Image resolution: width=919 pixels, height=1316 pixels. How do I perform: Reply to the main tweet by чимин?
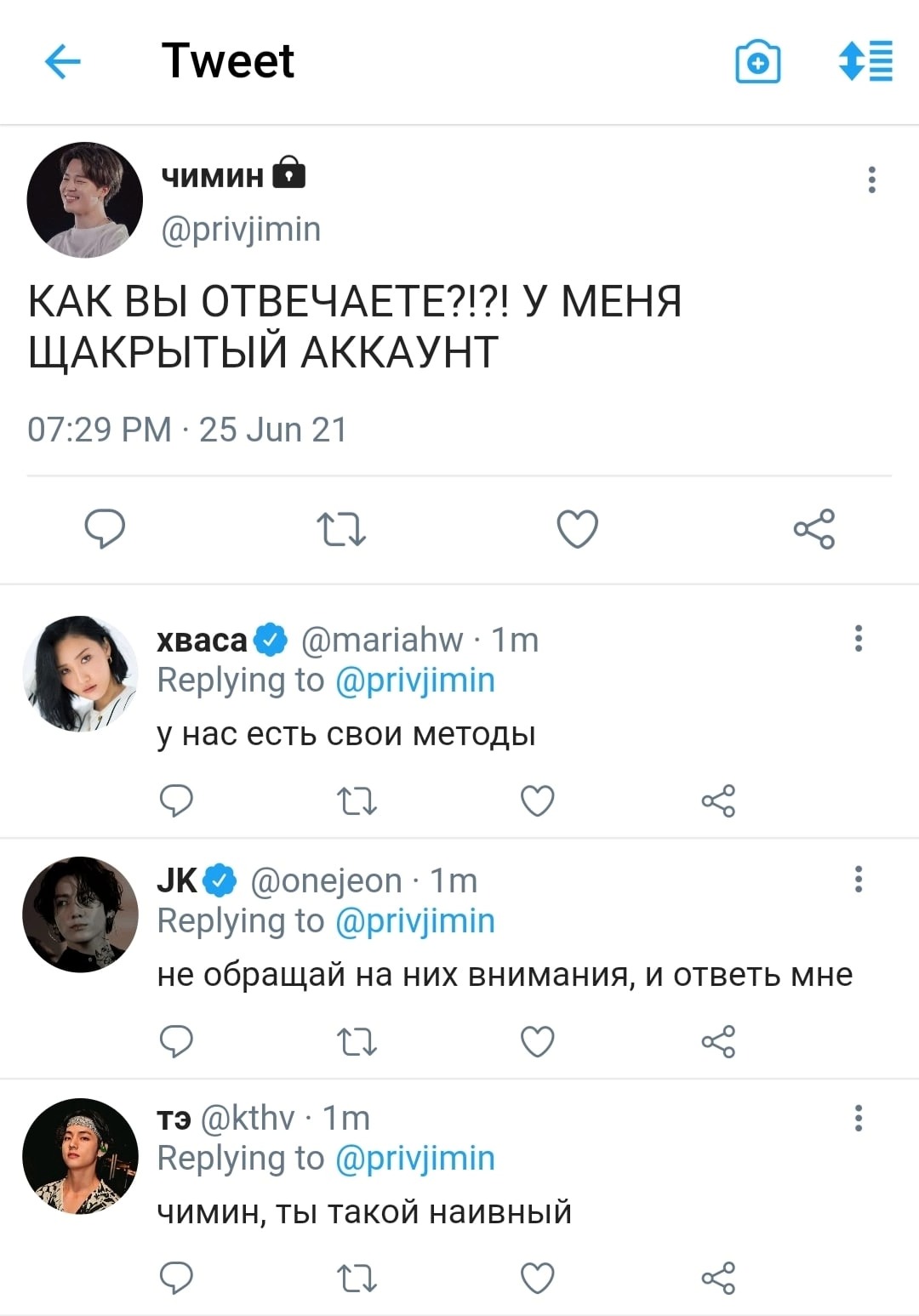pyautogui.click(x=105, y=528)
